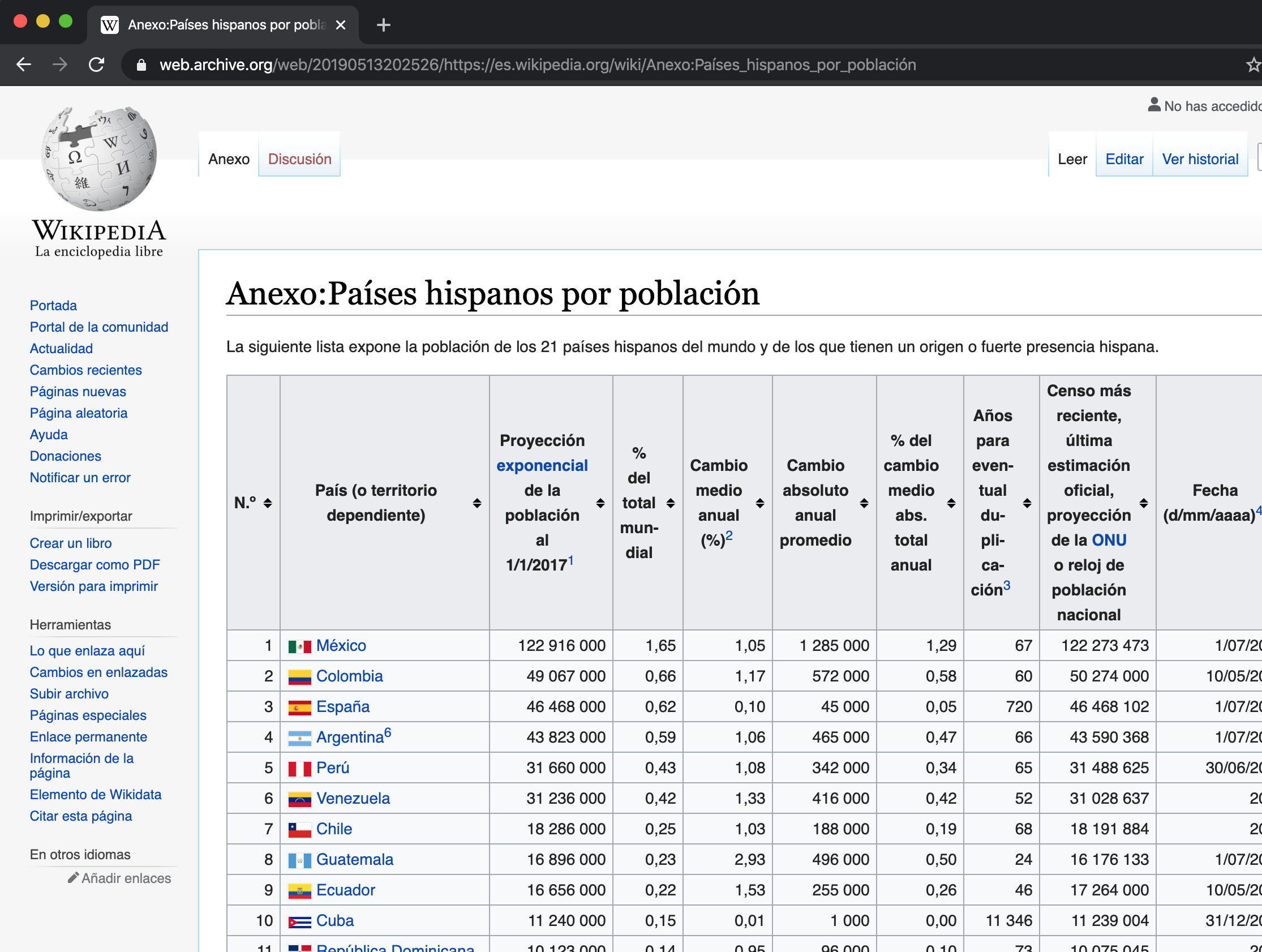Screen dimensions: 1262x952
Task: Sort by % del total mundial
Action: (x=671, y=503)
